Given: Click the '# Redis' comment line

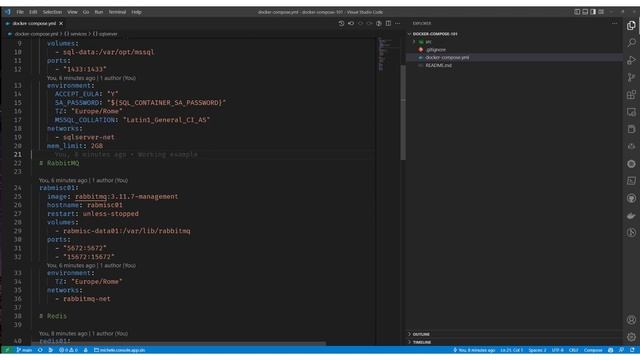Looking at the screenshot, I should pos(53,316).
